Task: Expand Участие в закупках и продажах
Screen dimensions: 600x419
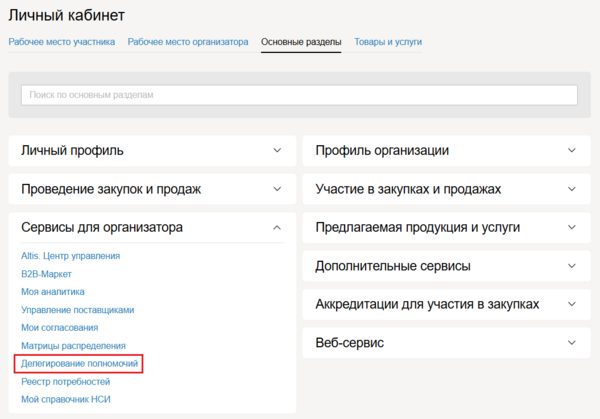Action: point(571,189)
